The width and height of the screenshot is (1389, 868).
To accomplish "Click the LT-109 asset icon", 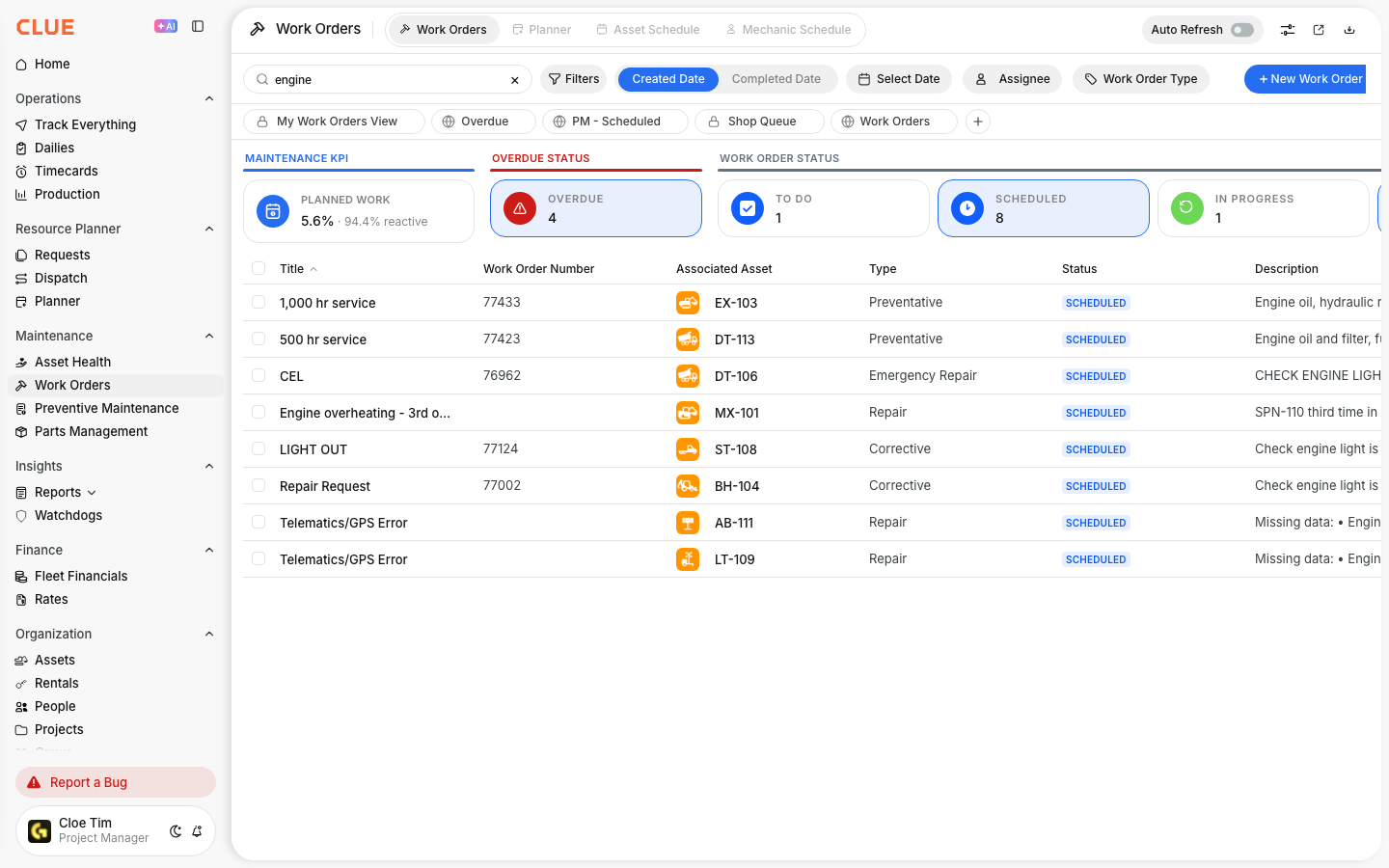I will pos(688,559).
